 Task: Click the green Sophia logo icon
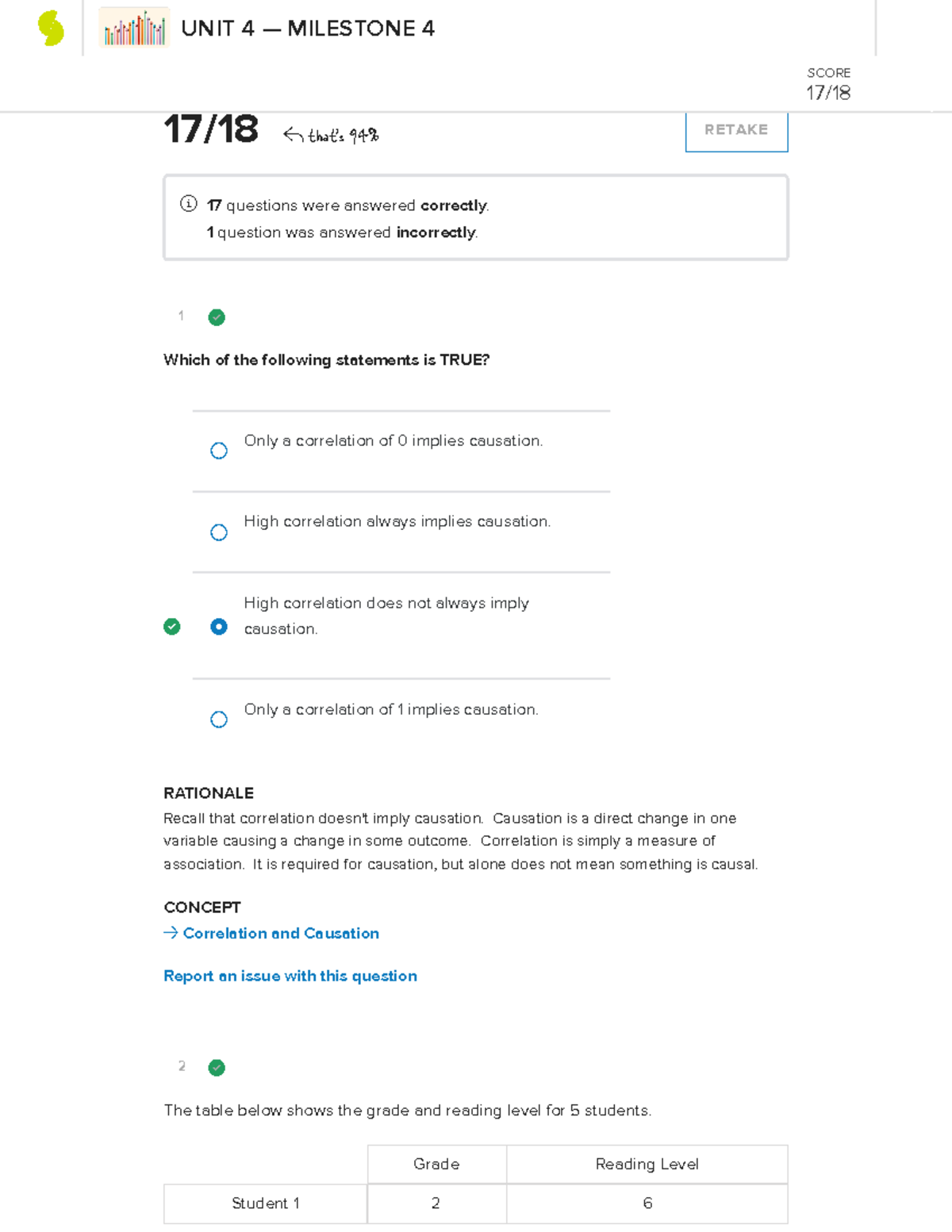pyautogui.click(x=51, y=29)
